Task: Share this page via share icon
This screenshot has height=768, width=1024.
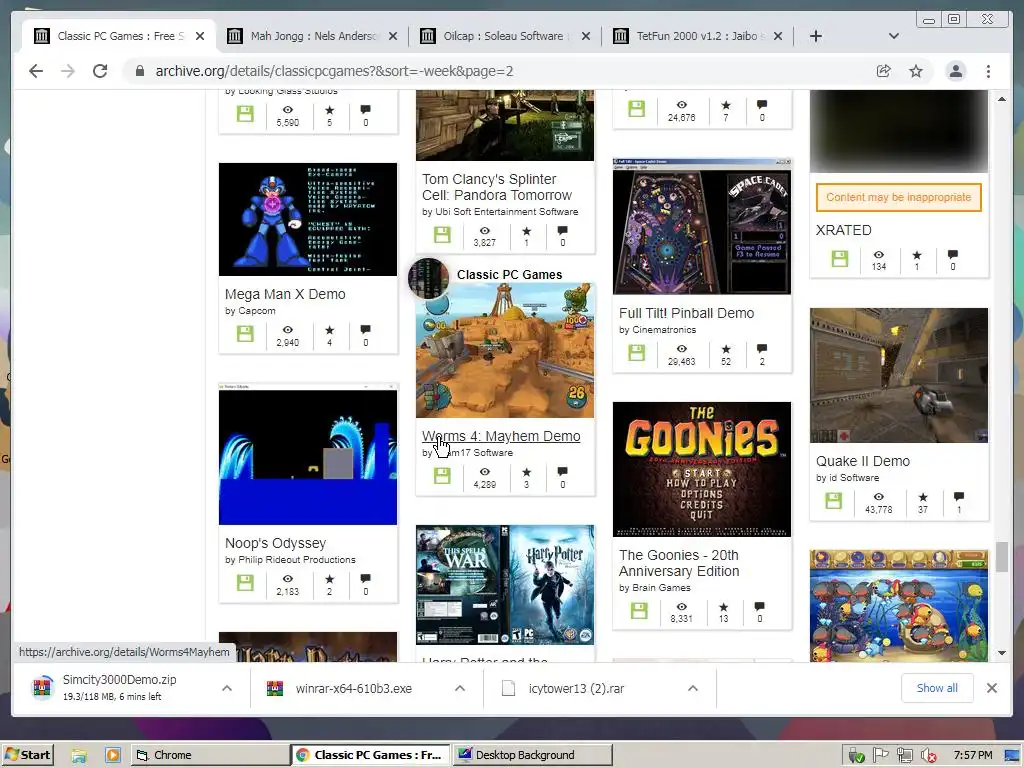Action: [884, 71]
